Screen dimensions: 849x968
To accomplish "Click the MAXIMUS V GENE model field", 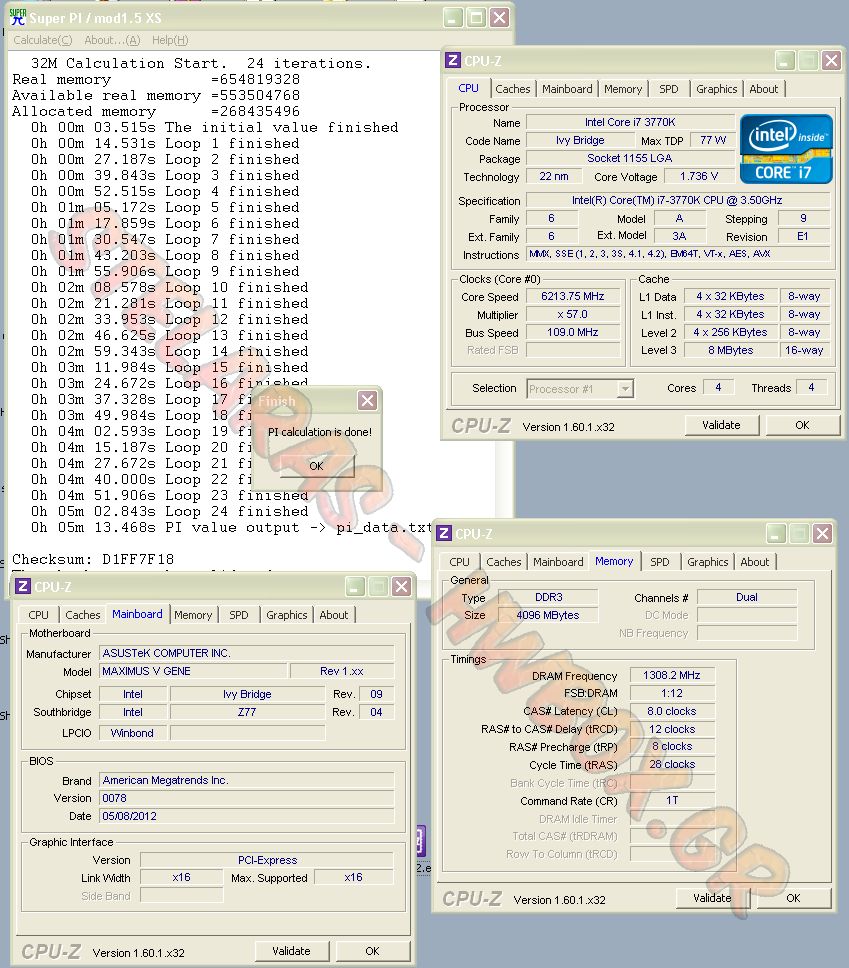I will [193, 671].
